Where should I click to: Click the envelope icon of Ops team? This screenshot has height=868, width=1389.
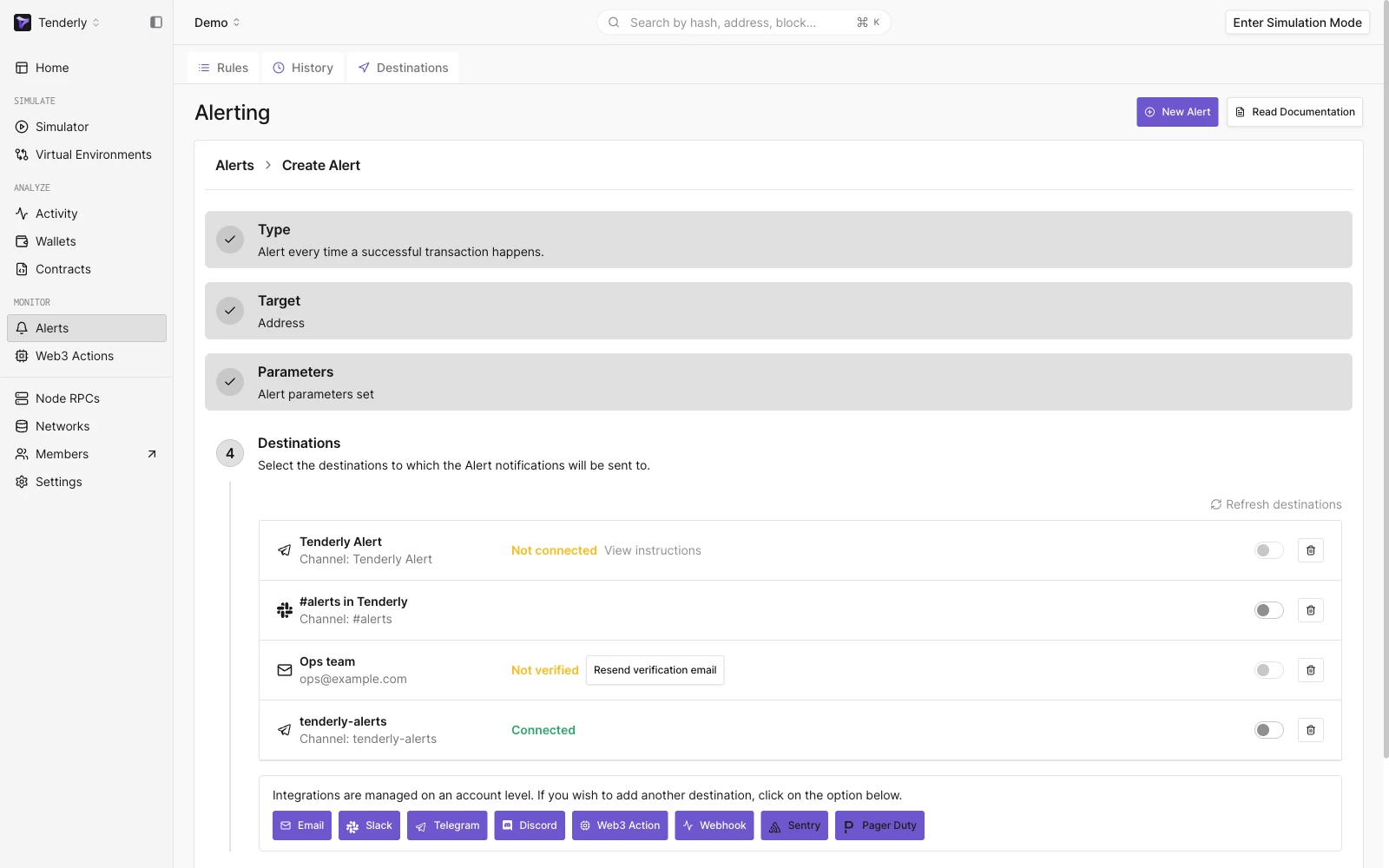tap(285, 670)
